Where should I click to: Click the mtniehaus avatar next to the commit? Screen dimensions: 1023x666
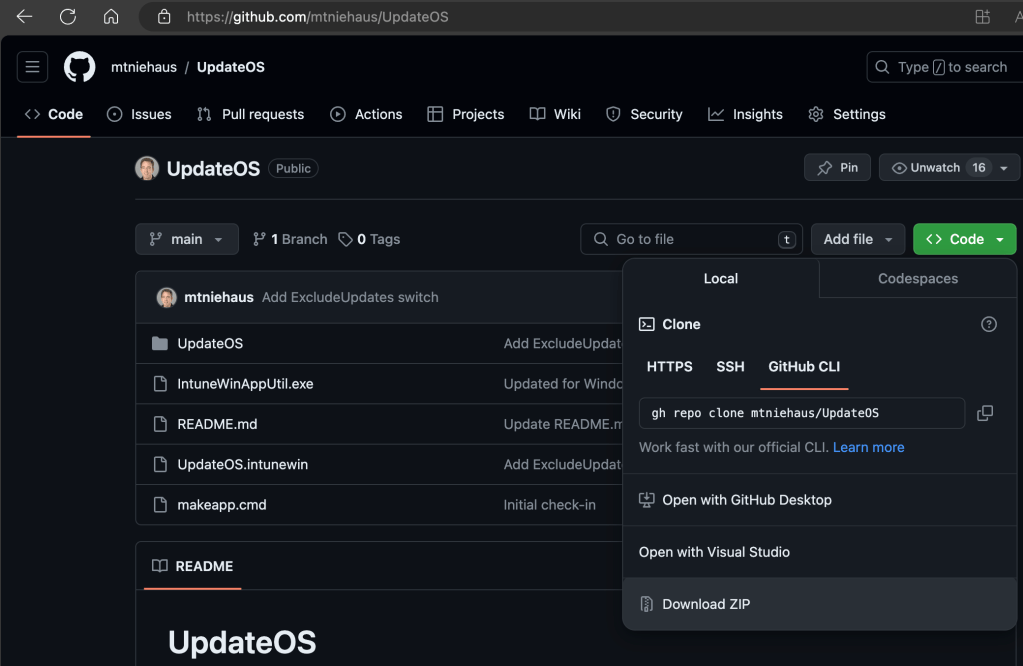click(x=167, y=297)
